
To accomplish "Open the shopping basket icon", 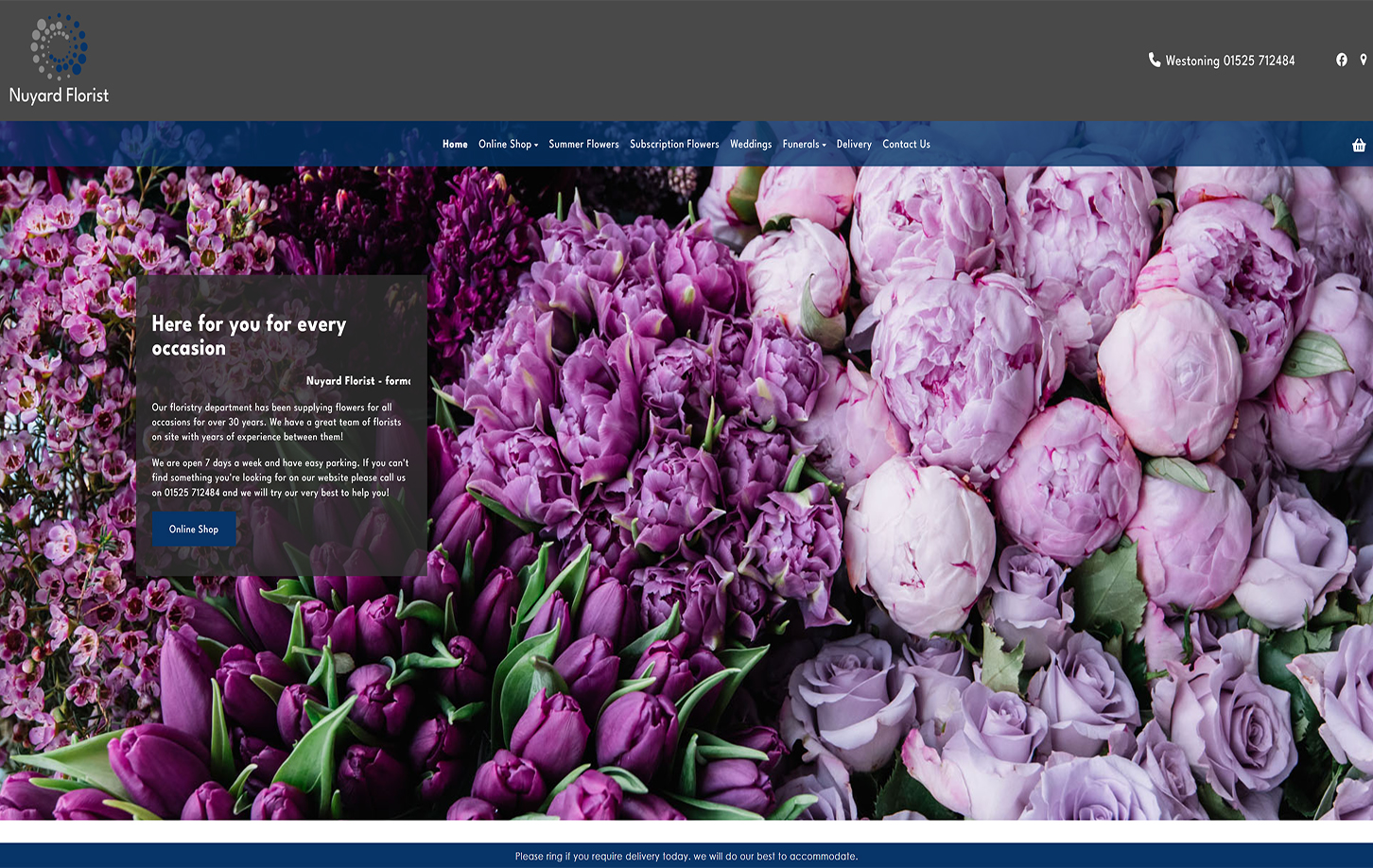I will (x=1358, y=145).
